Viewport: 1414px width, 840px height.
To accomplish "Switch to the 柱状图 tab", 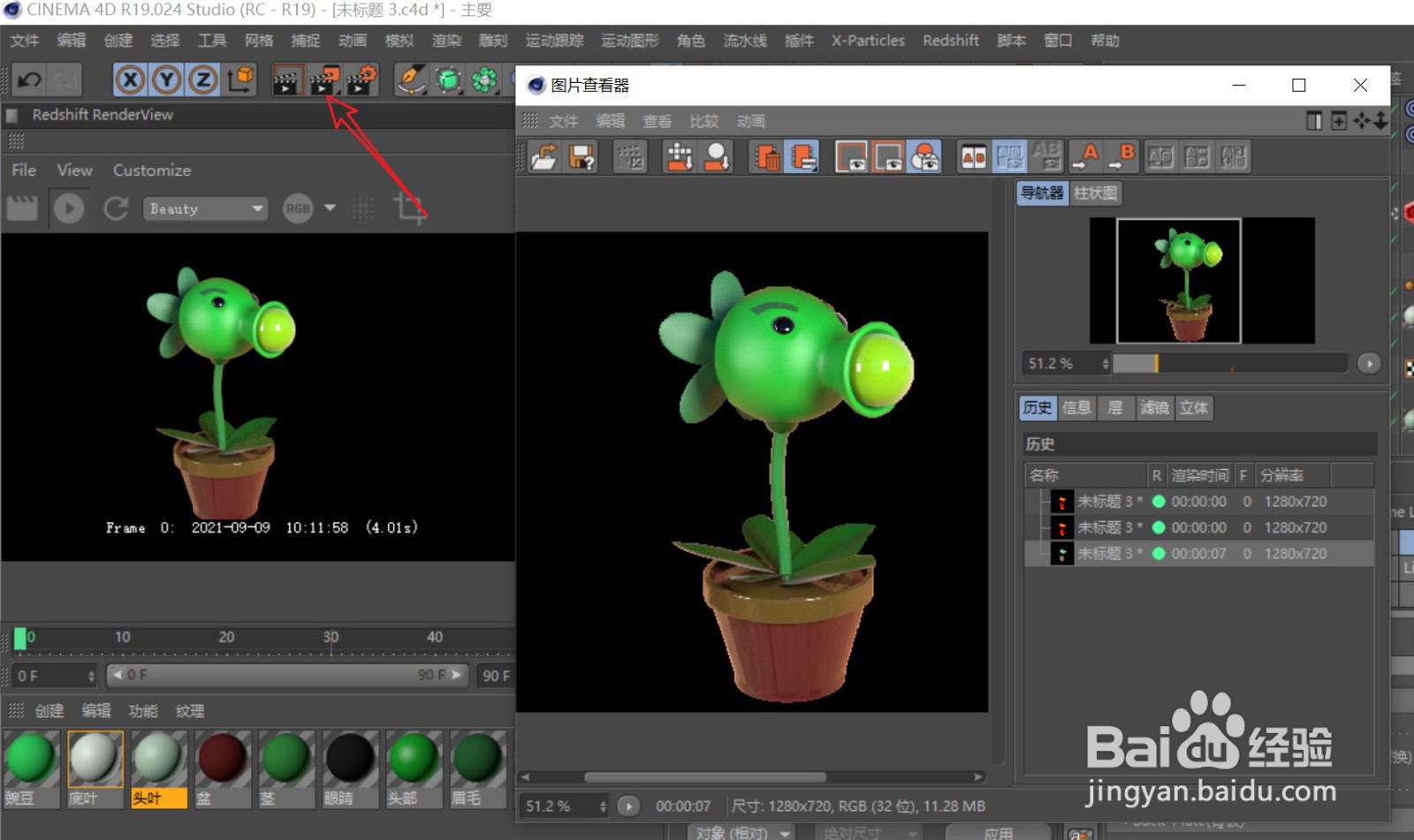I will coord(1095,193).
